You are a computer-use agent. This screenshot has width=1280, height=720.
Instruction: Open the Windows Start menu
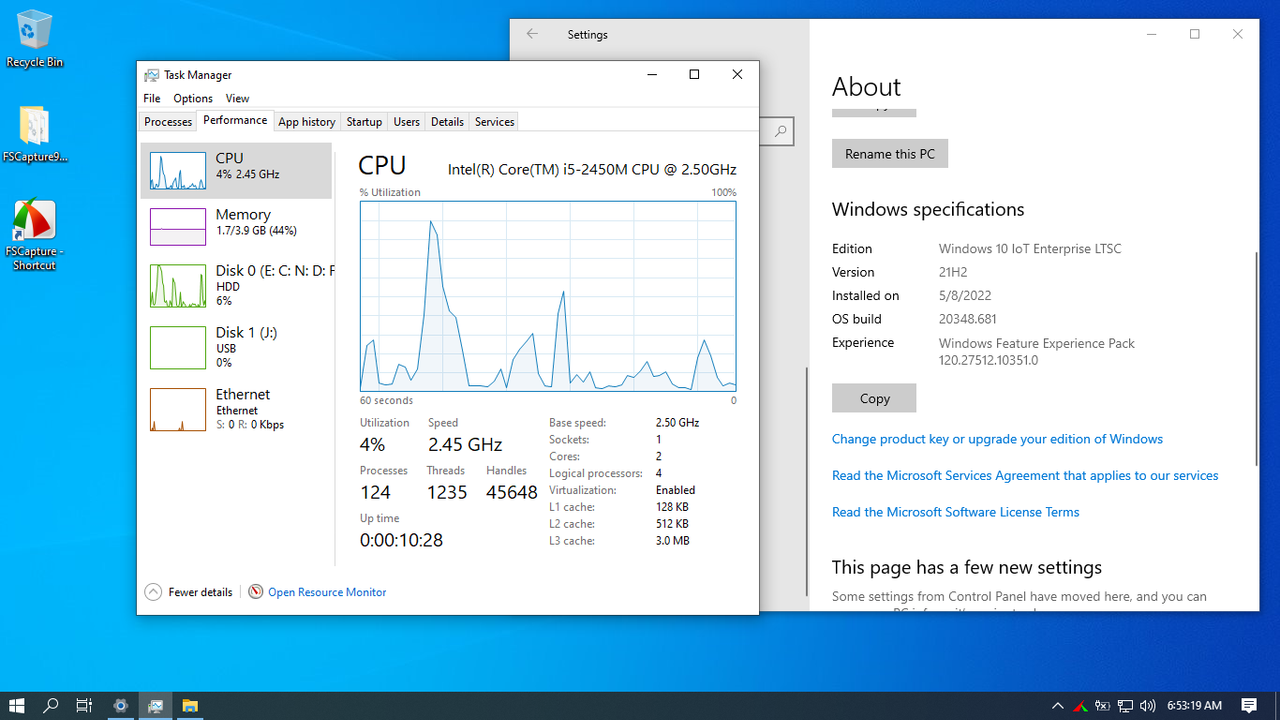[17, 706]
